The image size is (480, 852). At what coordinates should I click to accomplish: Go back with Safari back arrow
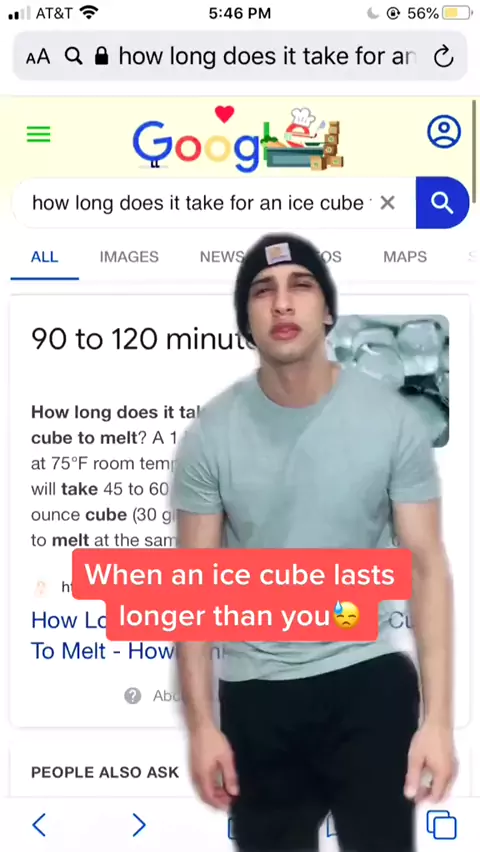click(39, 825)
